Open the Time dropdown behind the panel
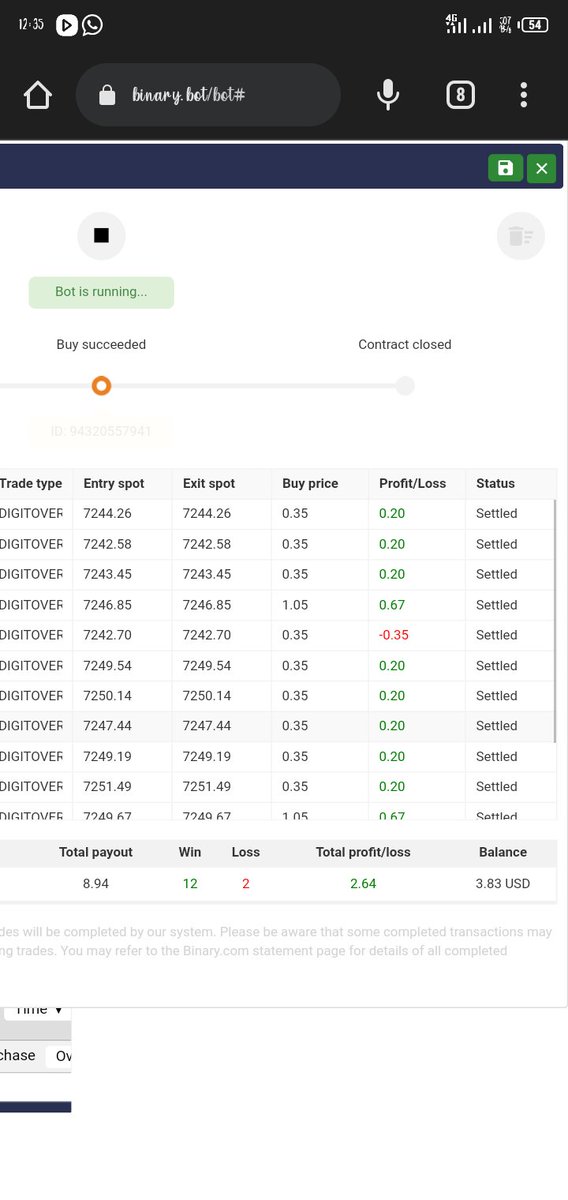 [x=38, y=1011]
